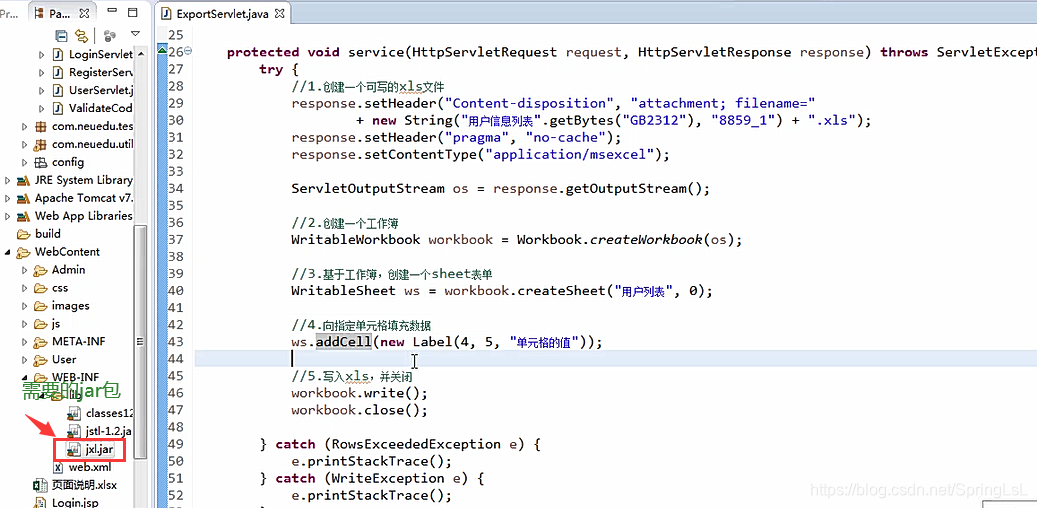1037x508 pixels.
Task: Click JRE System Library books icon
Action: coord(24,180)
